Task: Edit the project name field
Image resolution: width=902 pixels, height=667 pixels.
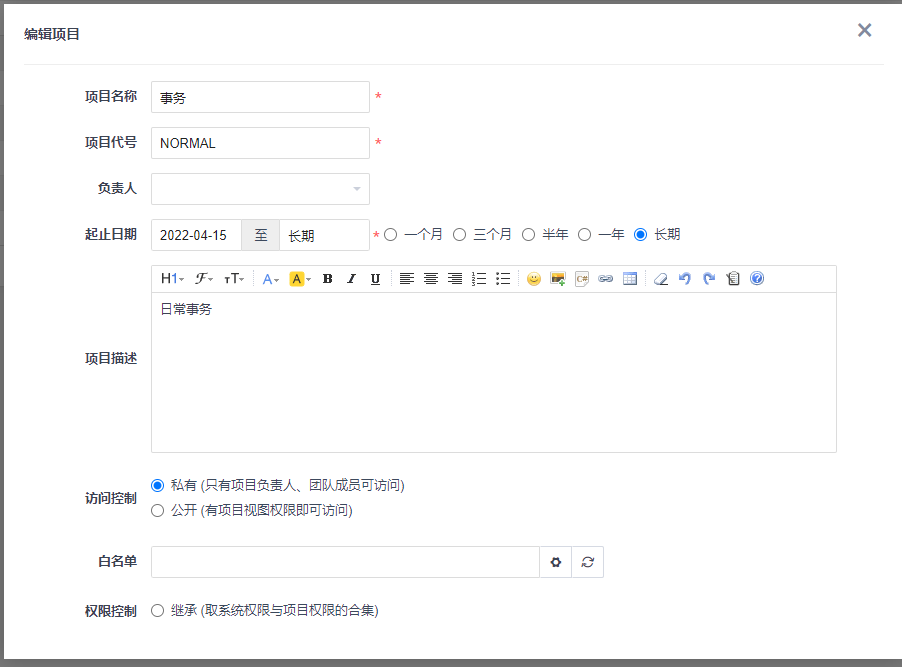Action: [260, 97]
